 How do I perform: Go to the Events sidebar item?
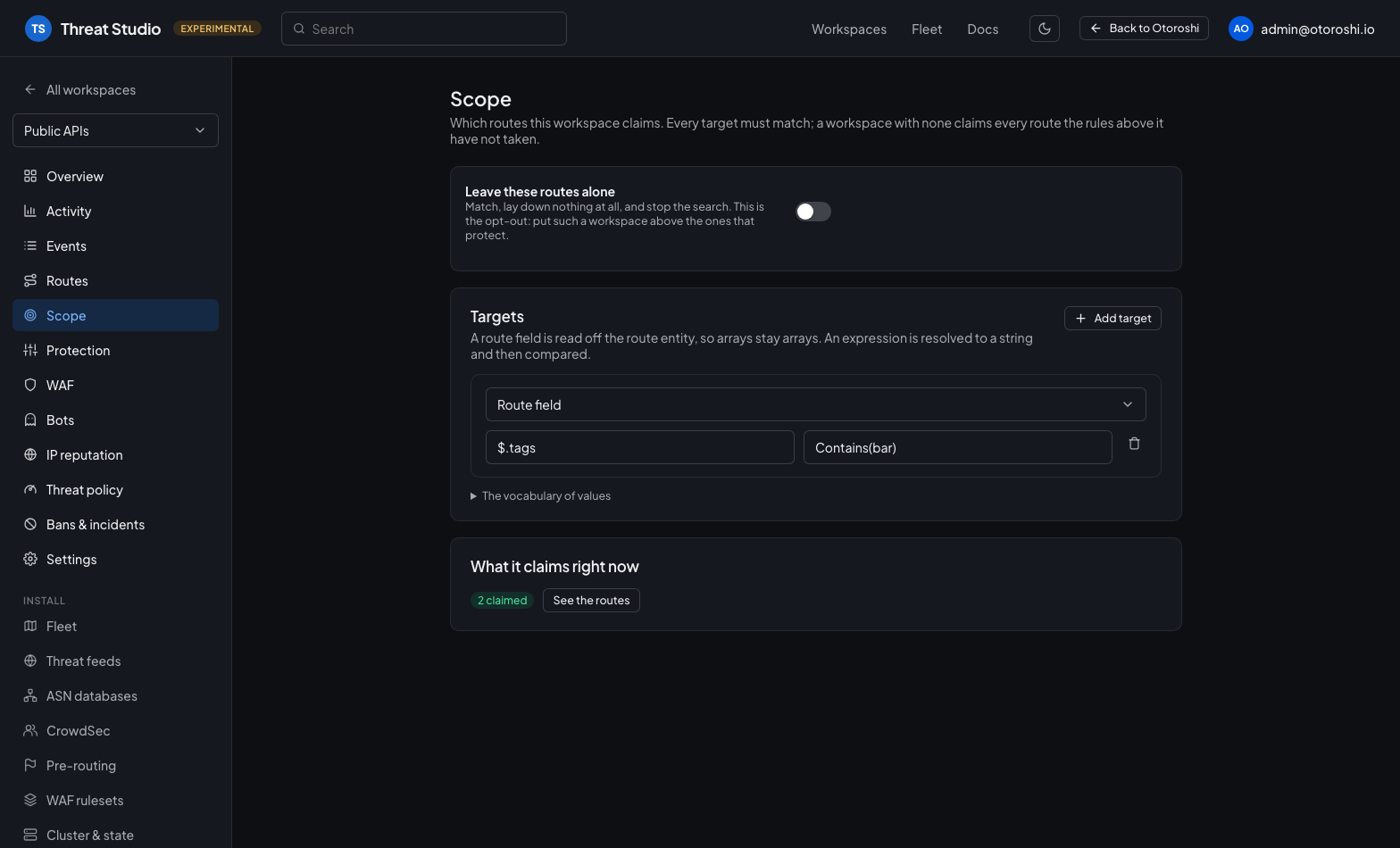115,245
